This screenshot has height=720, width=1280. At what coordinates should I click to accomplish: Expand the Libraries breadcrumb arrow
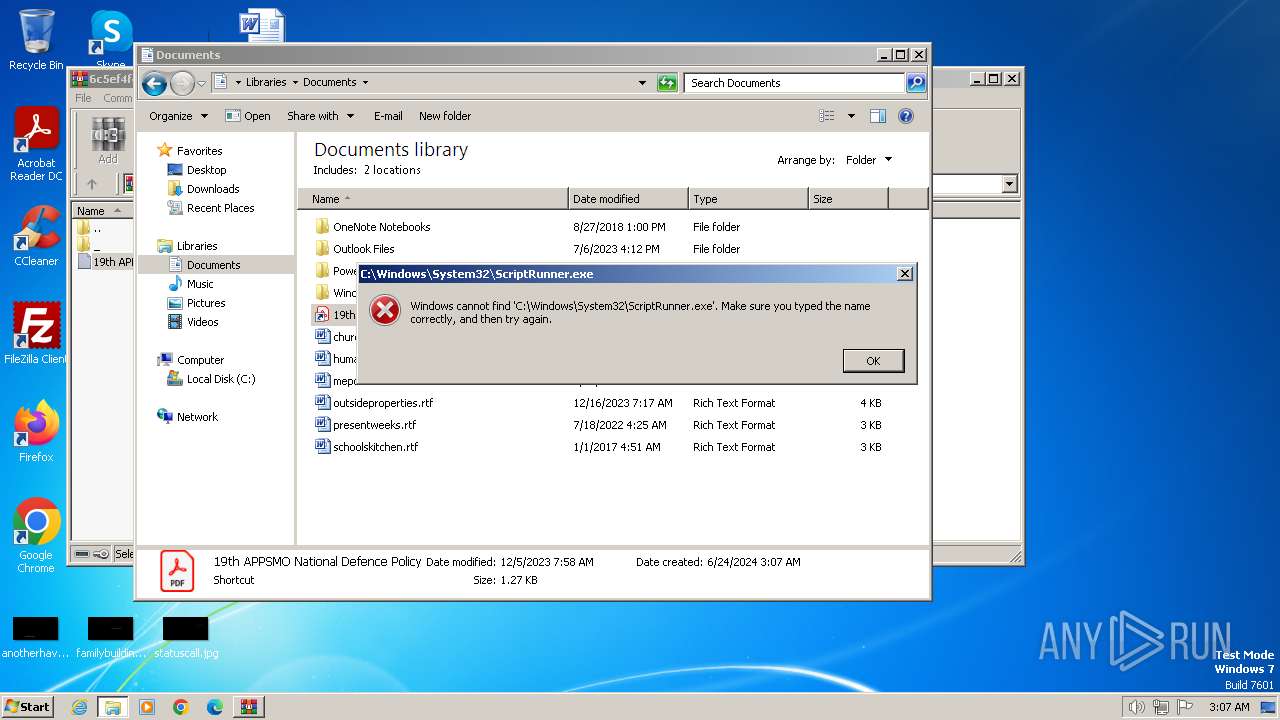296,83
